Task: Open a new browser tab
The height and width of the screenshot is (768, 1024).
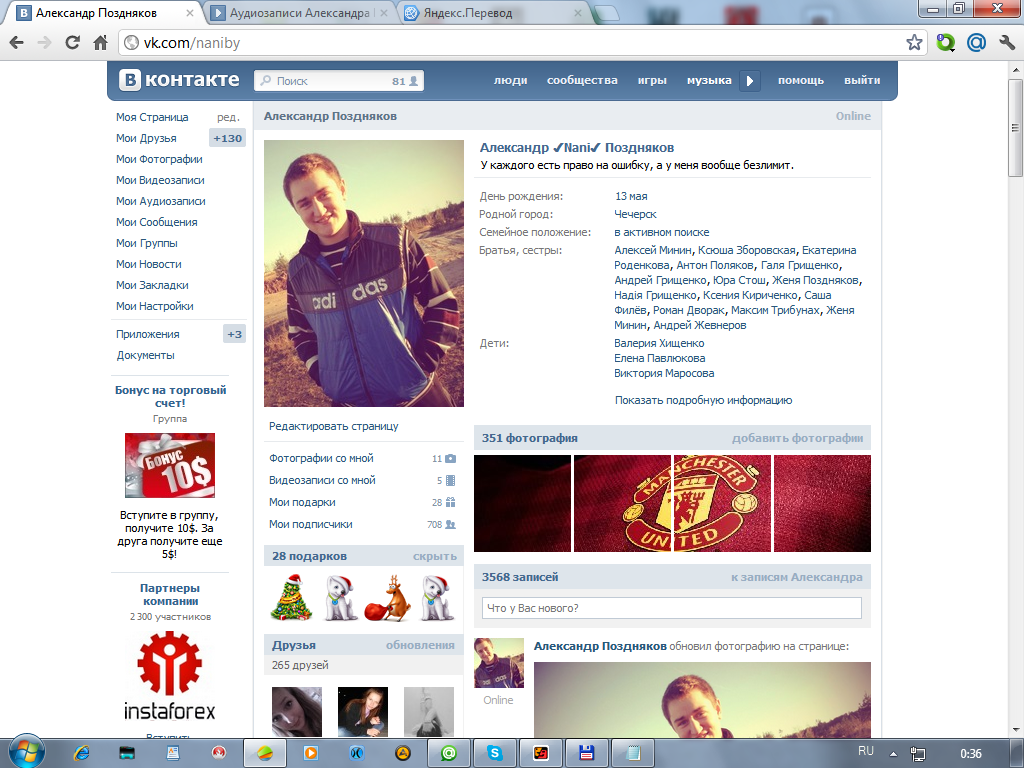Action: 607,13
